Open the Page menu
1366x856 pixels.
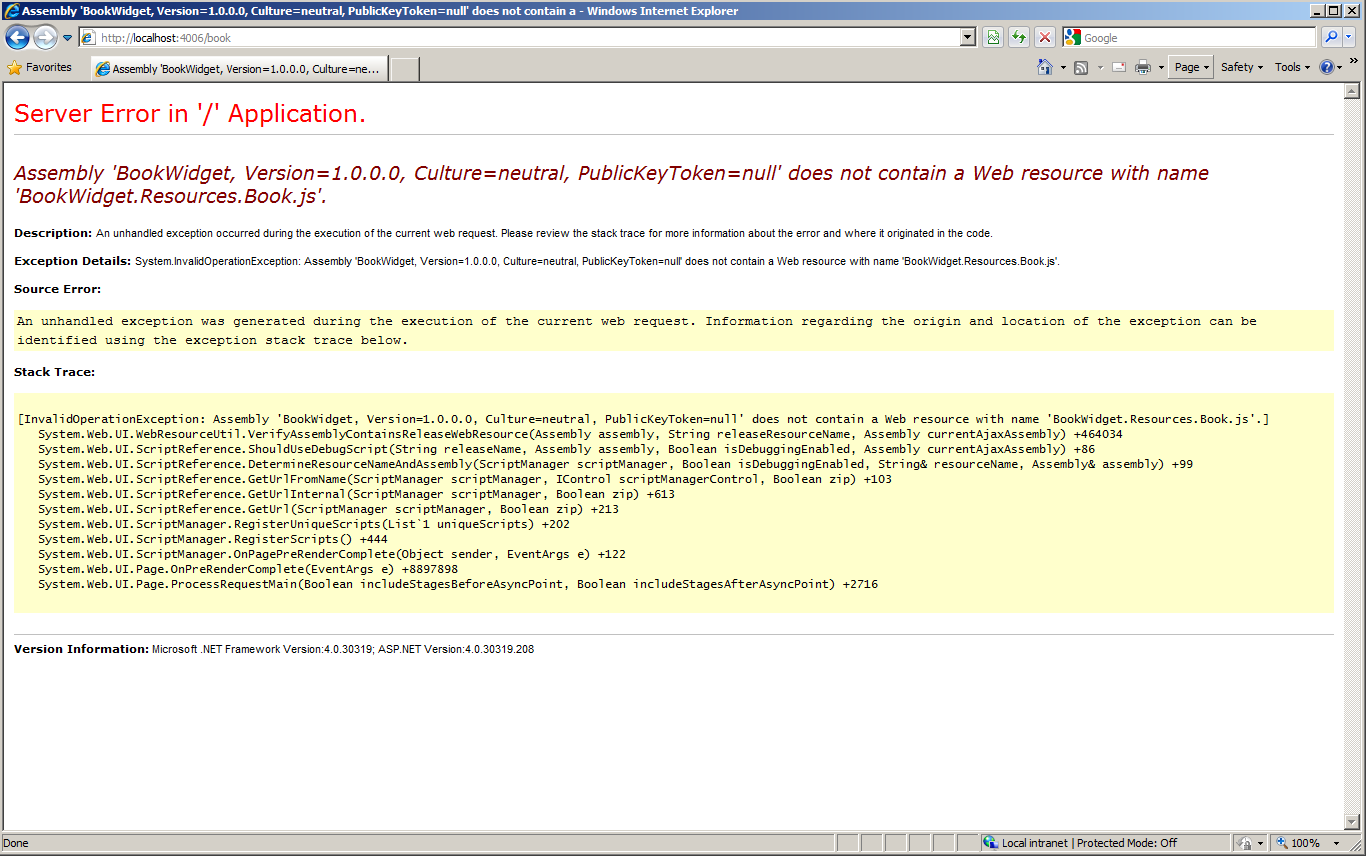[1191, 67]
